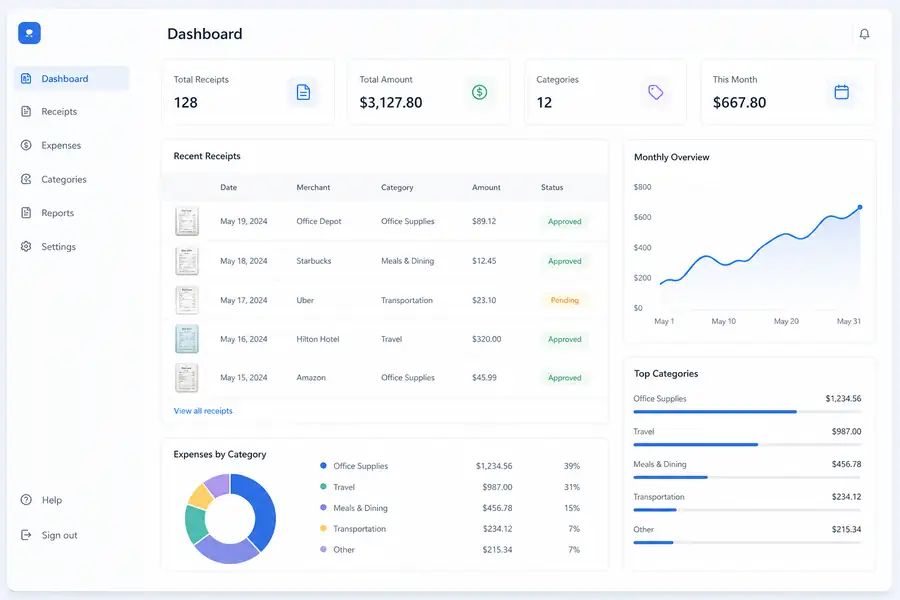Click the Help question mark icon
Image resolution: width=900 pixels, height=600 pixels.
[26, 500]
